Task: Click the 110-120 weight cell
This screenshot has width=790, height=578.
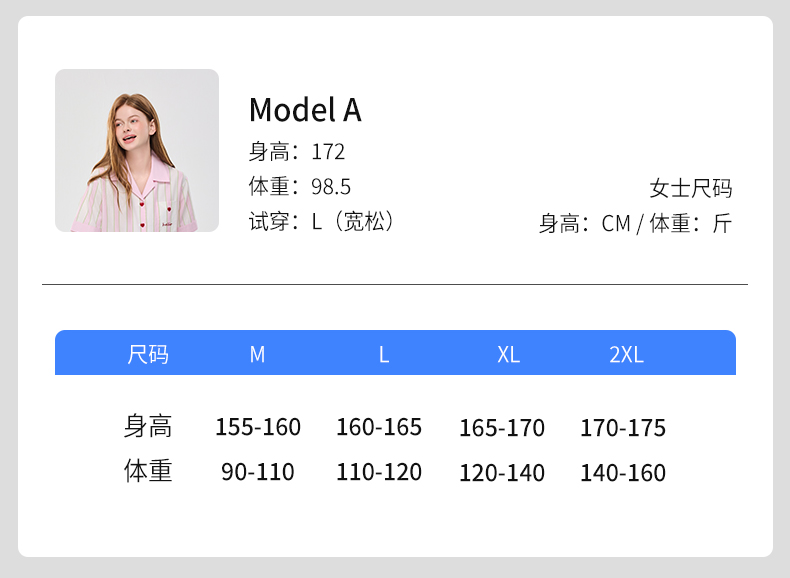Action: tap(379, 472)
